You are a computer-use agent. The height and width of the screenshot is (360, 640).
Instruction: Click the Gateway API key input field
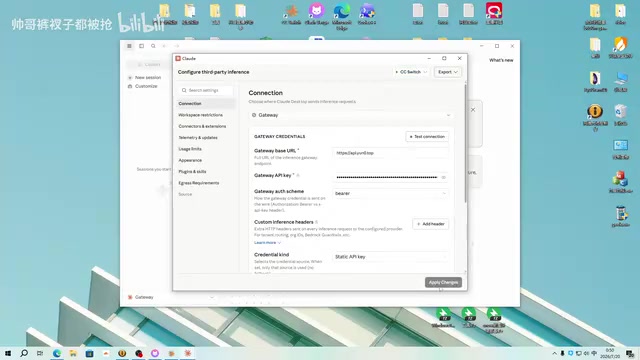[387, 177]
